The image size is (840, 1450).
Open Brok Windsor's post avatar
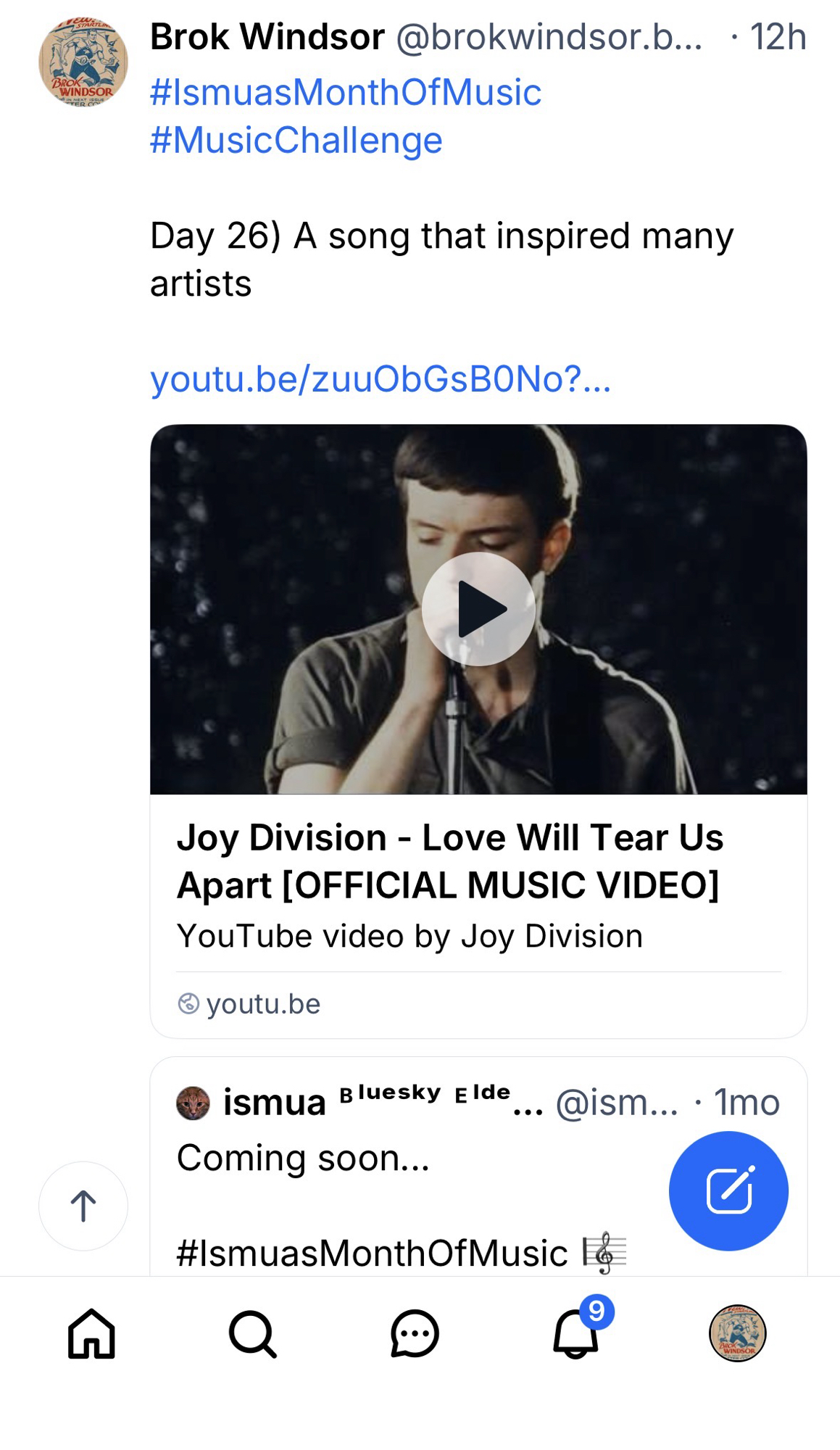click(83, 62)
